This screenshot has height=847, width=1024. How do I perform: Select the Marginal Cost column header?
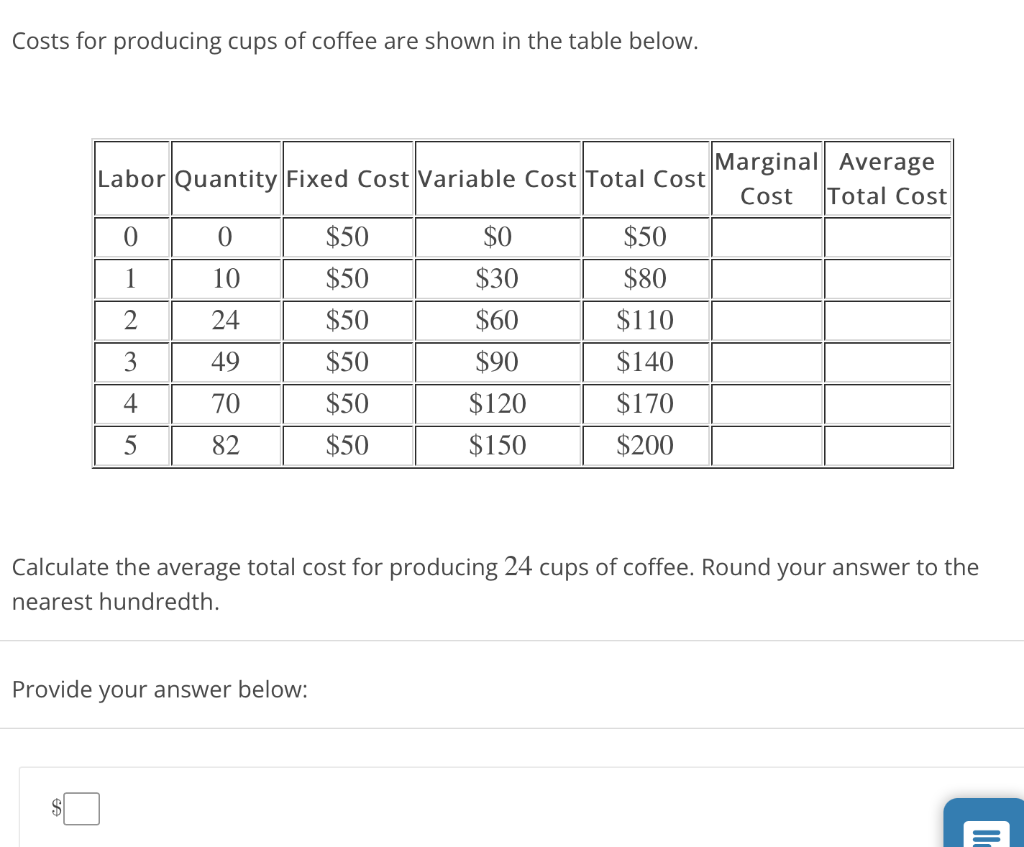coord(766,179)
